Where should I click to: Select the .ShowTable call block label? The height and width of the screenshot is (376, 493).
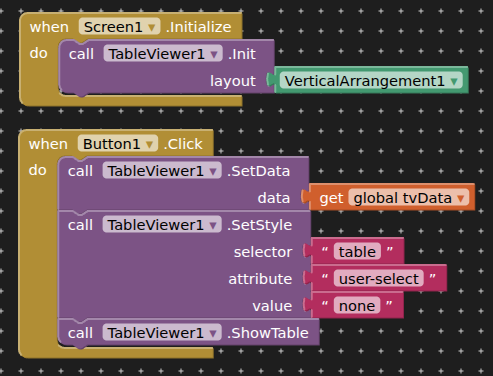[x=268, y=333]
